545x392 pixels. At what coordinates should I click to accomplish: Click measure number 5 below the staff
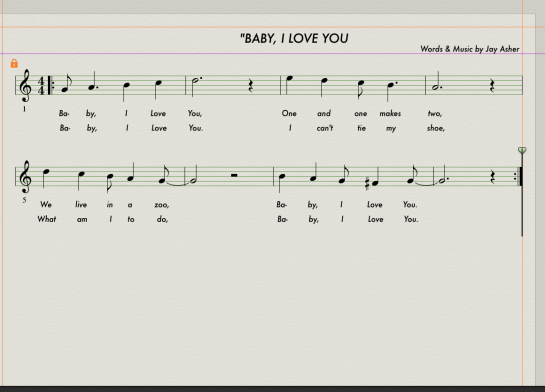[x=24, y=200]
